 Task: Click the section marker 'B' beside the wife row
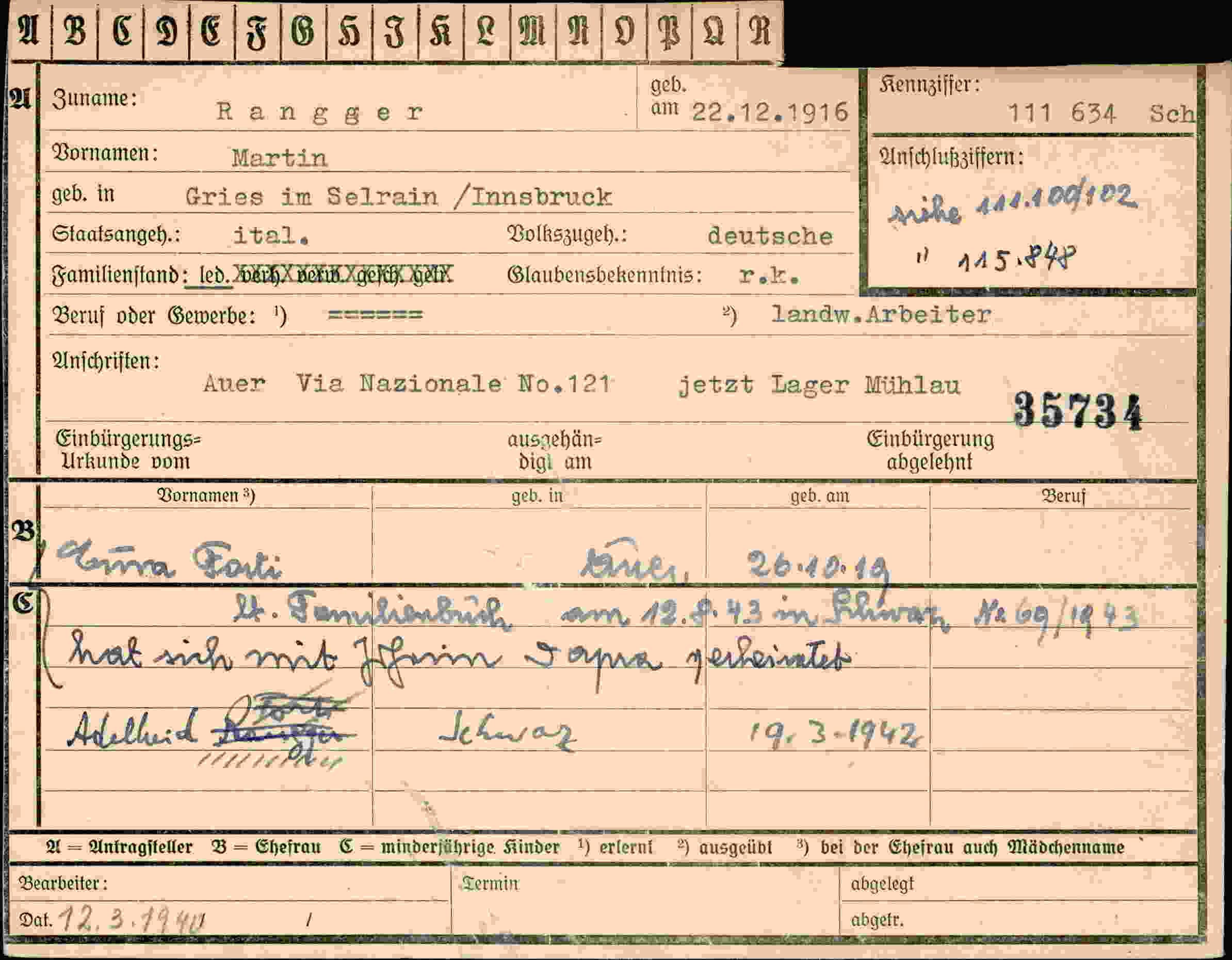point(24,531)
